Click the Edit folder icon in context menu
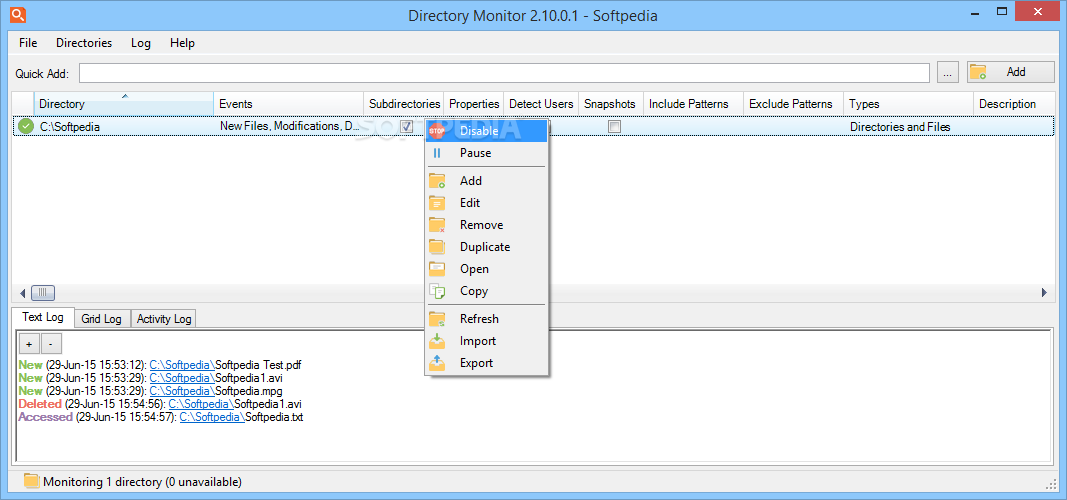The height and width of the screenshot is (500, 1067). (x=437, y=203)
